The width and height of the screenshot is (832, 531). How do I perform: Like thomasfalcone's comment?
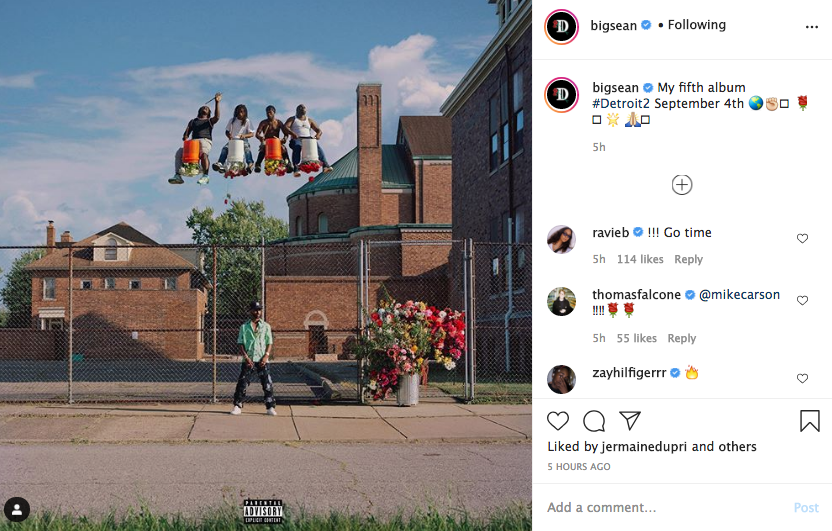pos(802,300)
